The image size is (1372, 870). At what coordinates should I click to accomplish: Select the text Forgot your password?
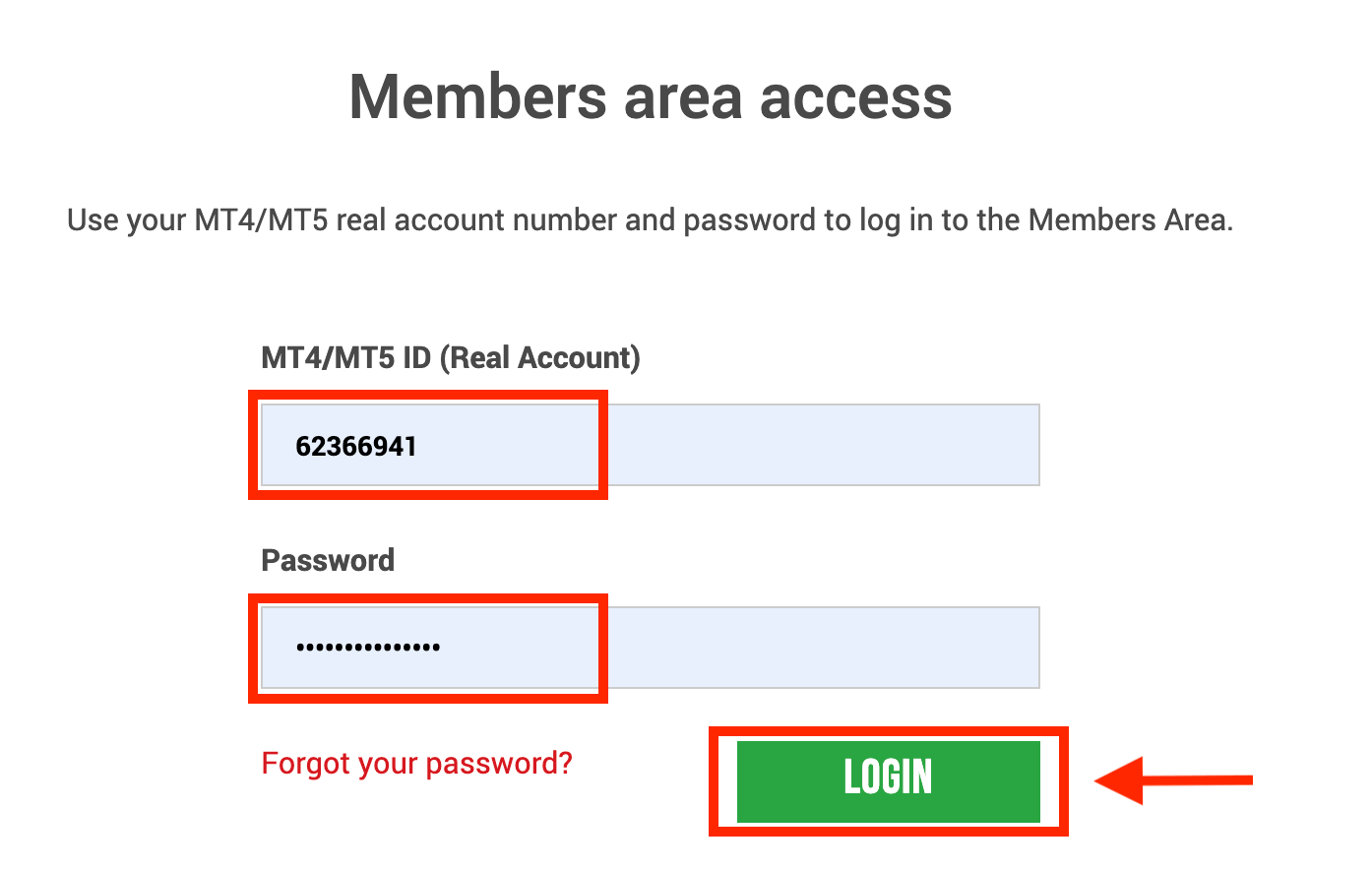[x=415, y=763]
